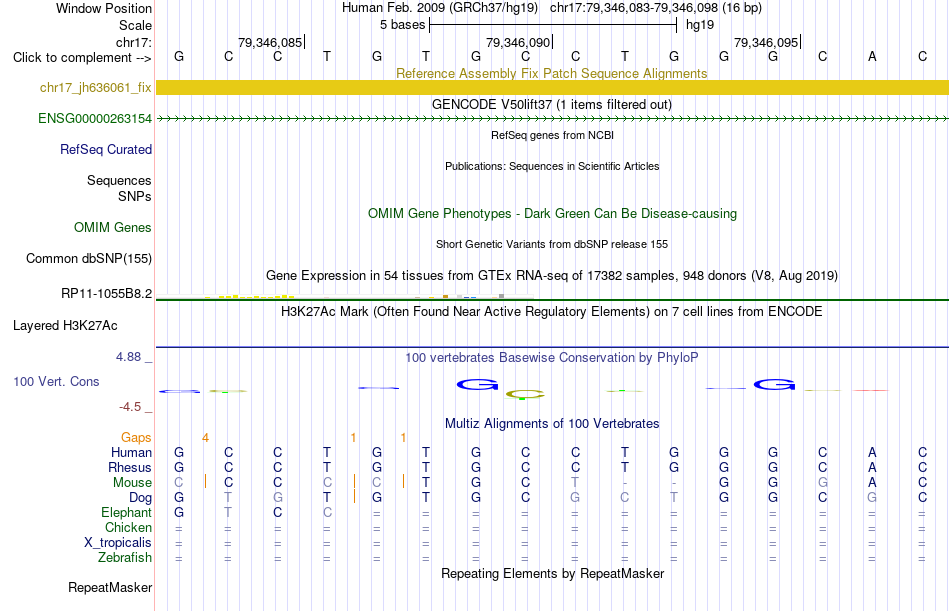This screenshot has width=950, height=611.
Task: Click the 79,346,090 position marker
Action: point(518,42)
